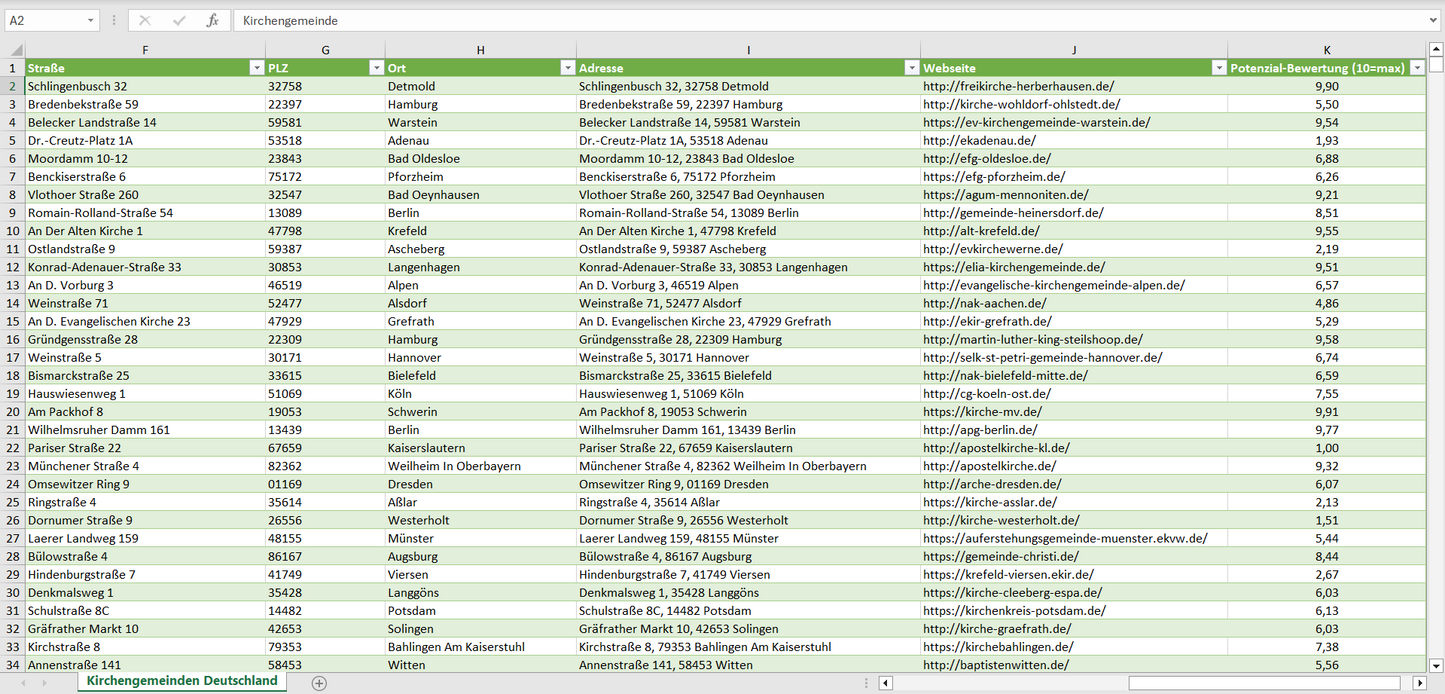The width and height of the screenshot is (1445, 694).
Task: Click into the formula bar showing Kirchengemeinde
Action: pos(800,20)
